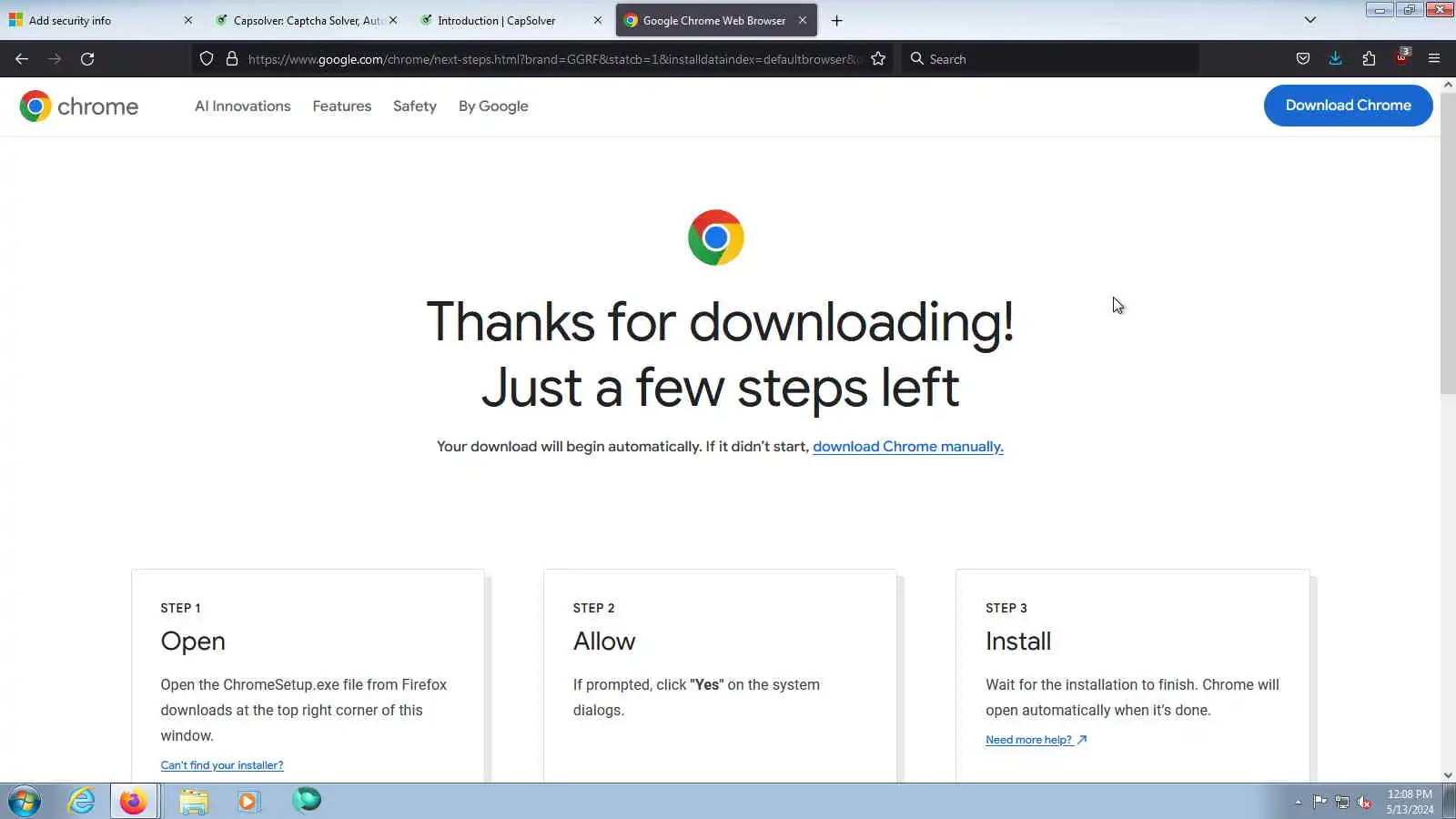This screenshot has width=1456, height=819.
Task: Click the STEP 3 Install title
Action: [x=1018, y=642]
